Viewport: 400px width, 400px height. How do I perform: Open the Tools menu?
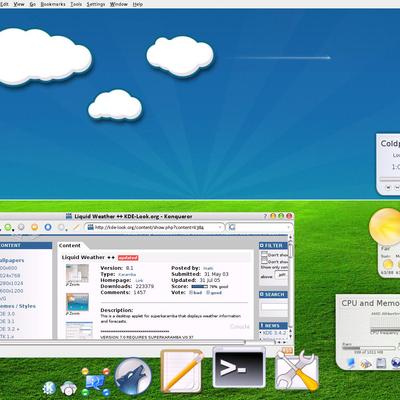pyautogui.click(x=76, y=4)
